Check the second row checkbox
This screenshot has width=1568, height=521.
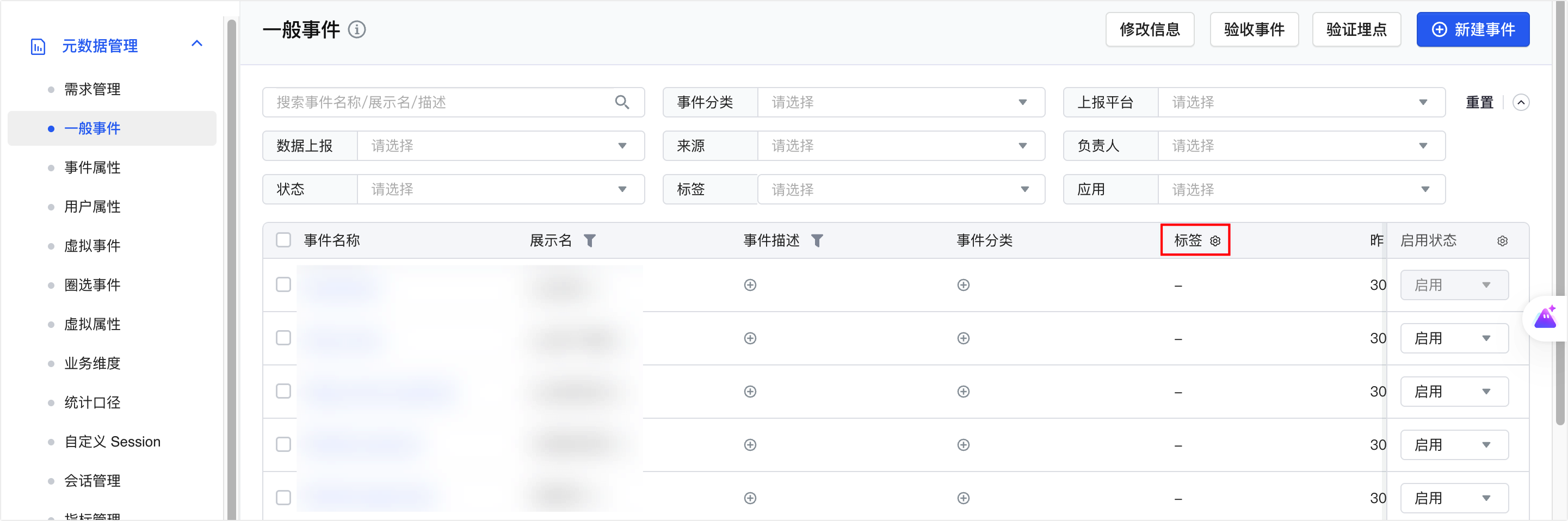[283, 338]
